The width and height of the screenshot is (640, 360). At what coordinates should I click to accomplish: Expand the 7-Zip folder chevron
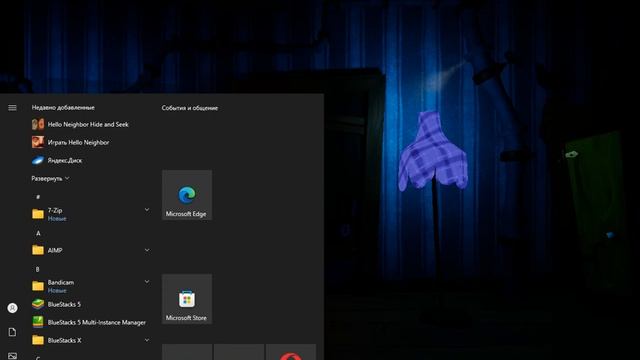click(x=147, y=210)
